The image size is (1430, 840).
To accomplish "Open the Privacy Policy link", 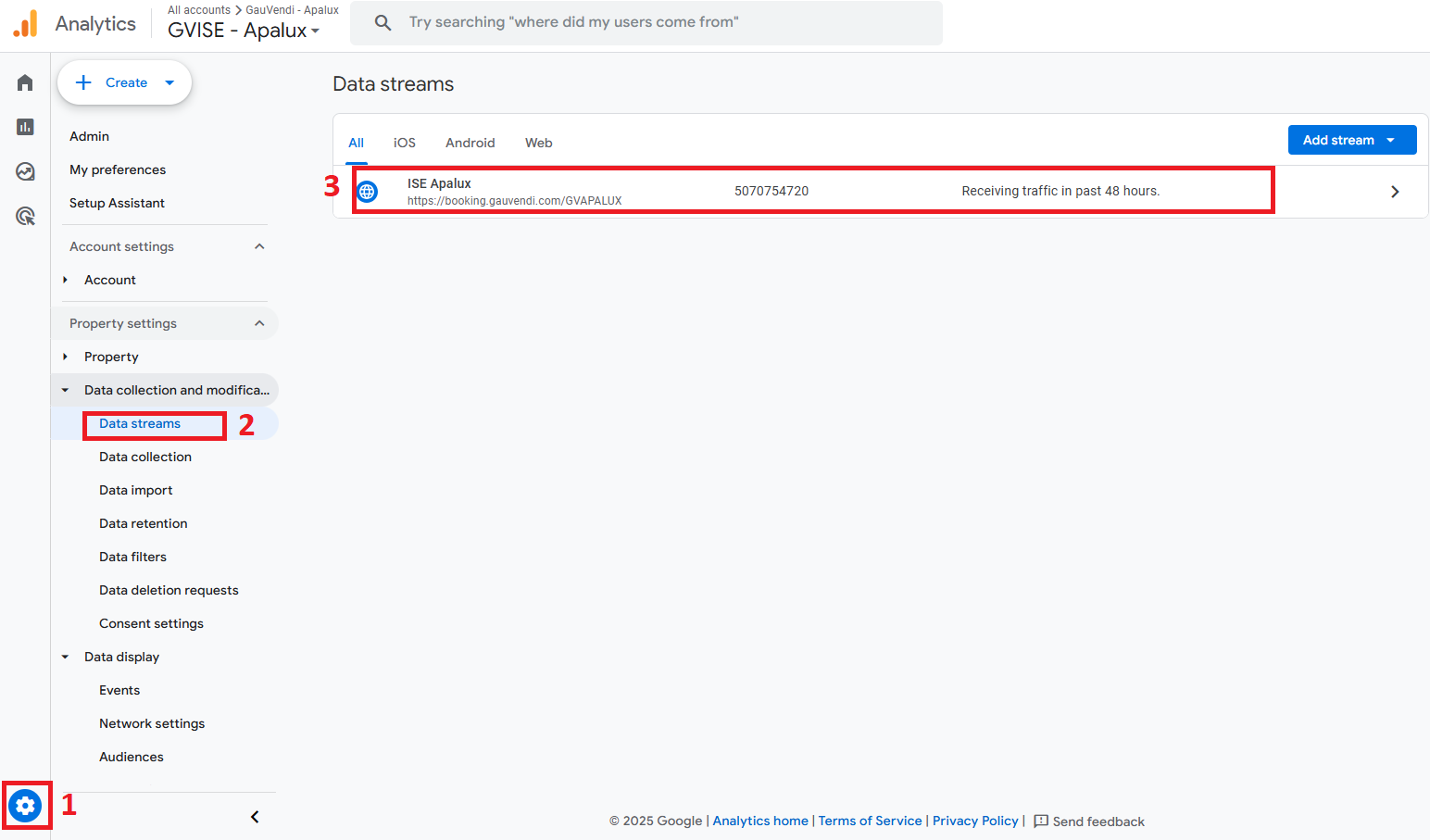I will [x=975, y=821].
